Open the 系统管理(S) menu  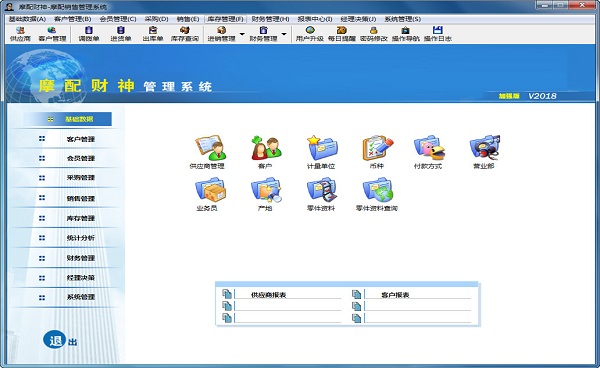tap(403, 19)
